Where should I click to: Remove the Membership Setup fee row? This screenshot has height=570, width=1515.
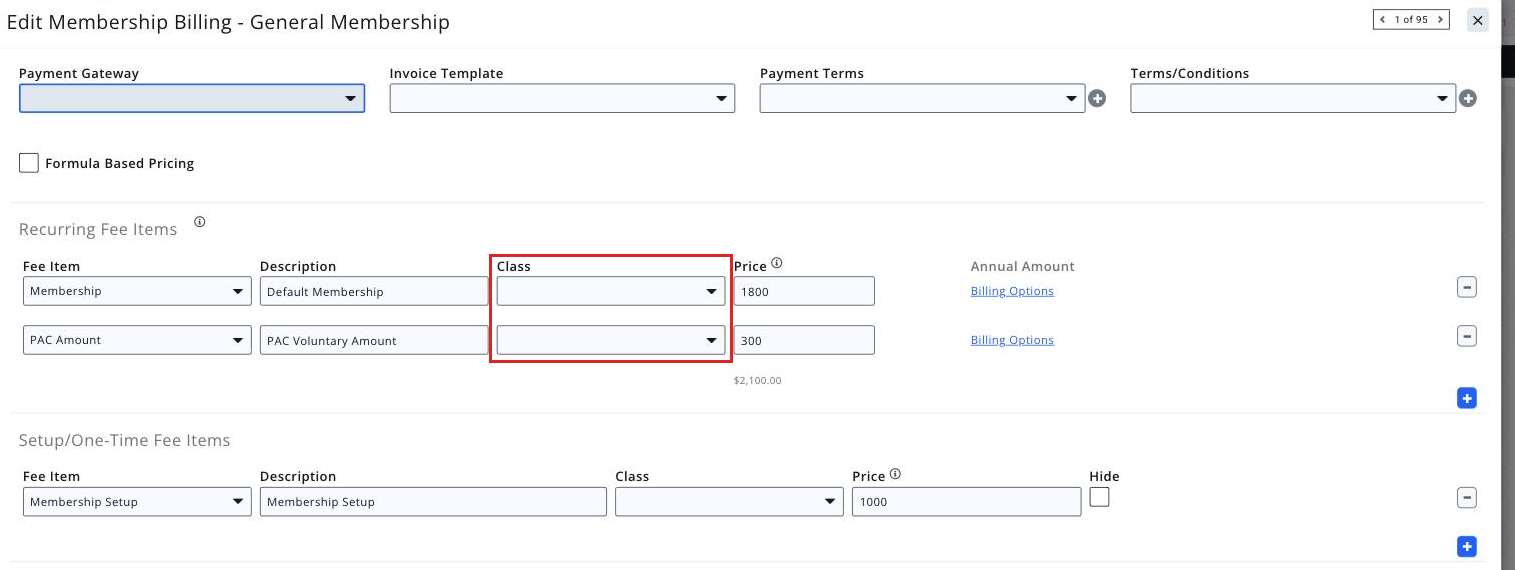1467,497
